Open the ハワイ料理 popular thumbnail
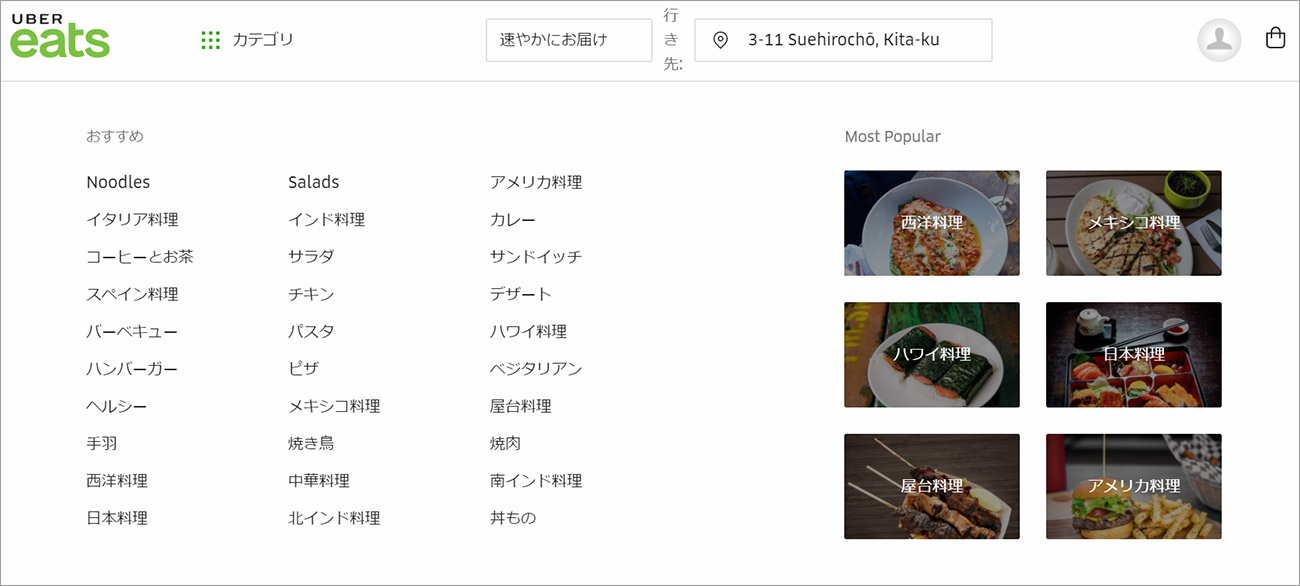The image size is (1300, 586). click(x=932, y=355)
